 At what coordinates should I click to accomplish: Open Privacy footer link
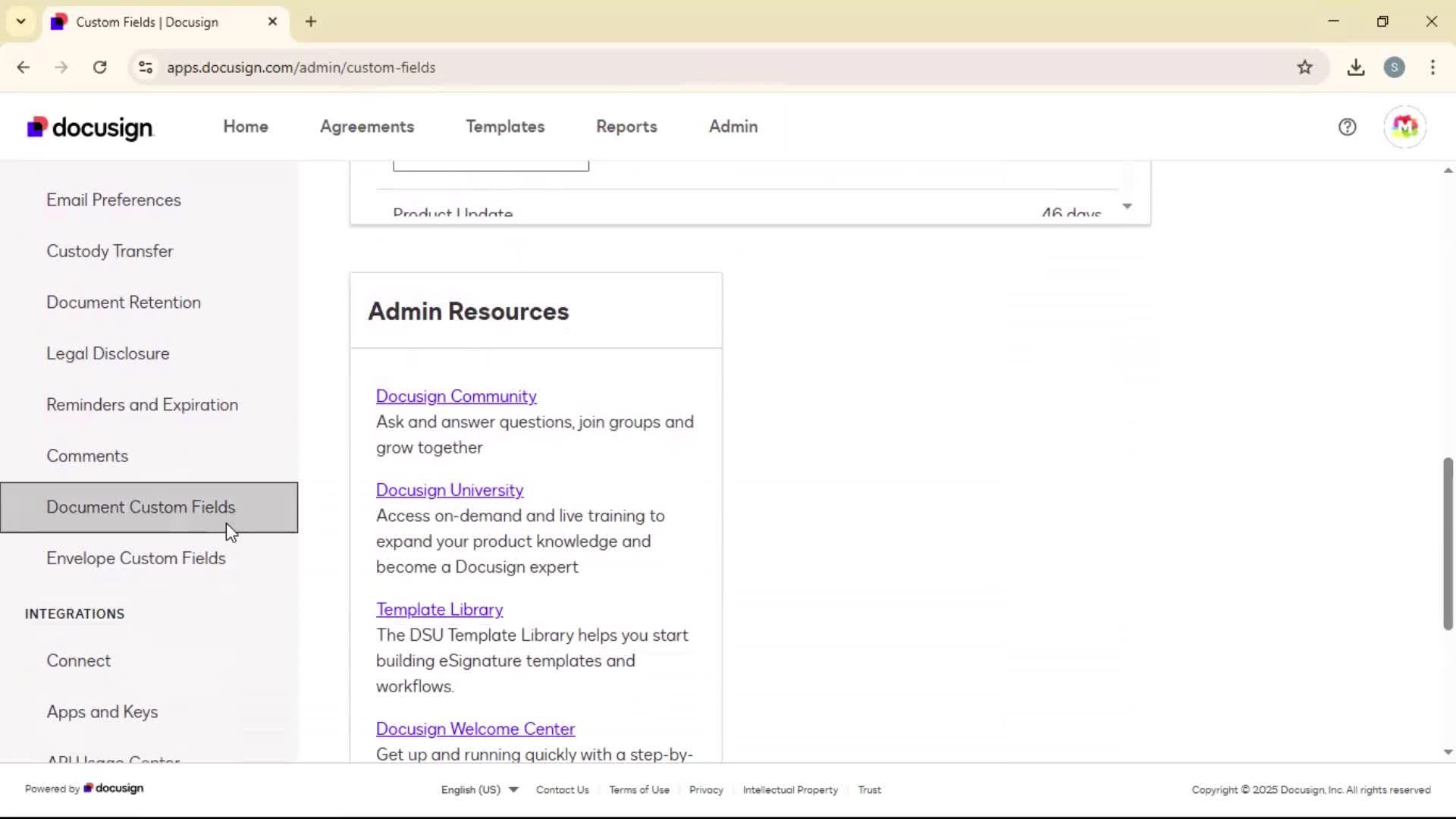(x=706, y=789)
